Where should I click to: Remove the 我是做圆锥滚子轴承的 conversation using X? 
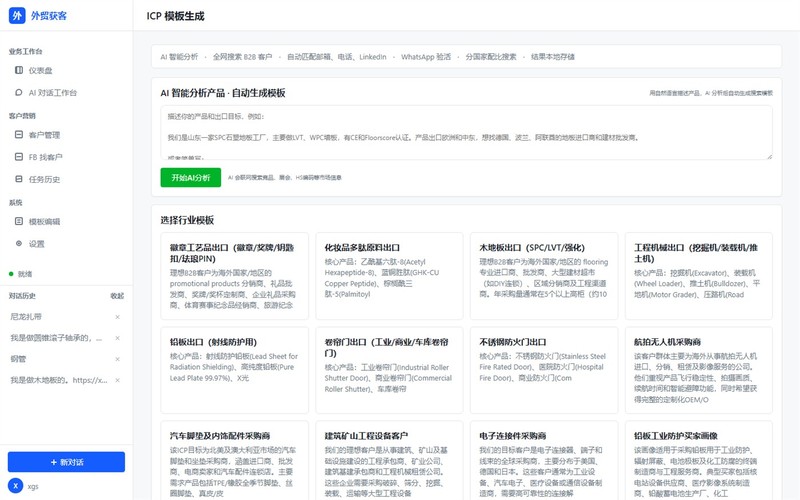pos(117,338)
